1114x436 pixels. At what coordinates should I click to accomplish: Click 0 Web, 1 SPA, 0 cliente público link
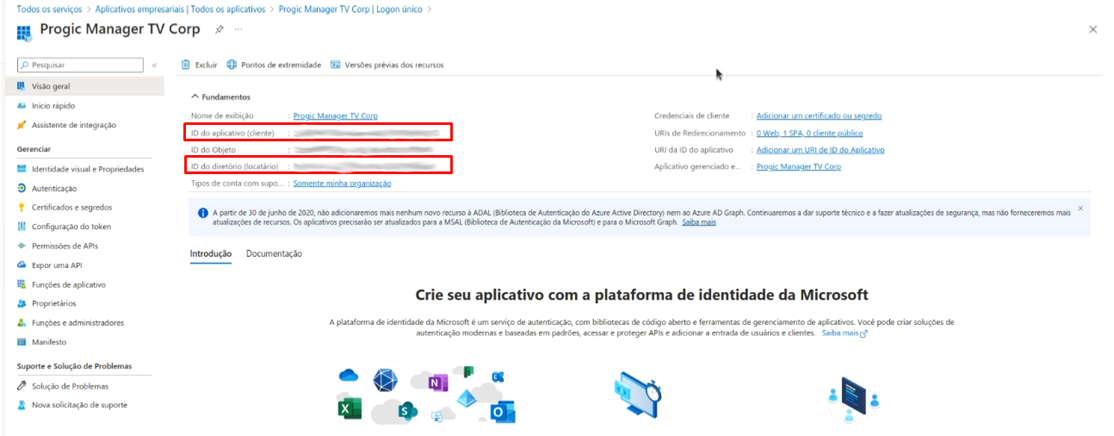810,133
